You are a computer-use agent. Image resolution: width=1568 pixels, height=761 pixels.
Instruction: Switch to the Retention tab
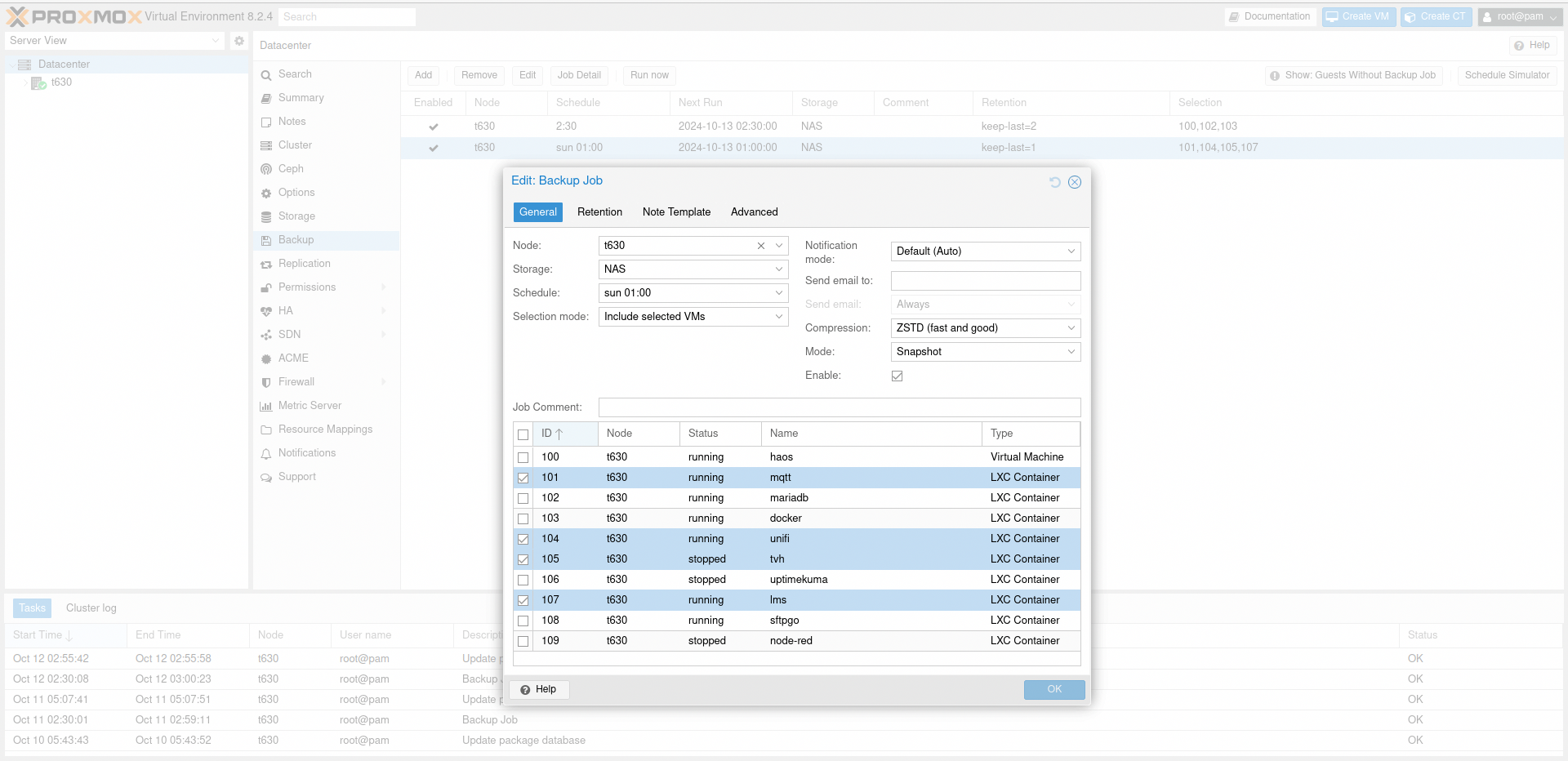click(x=599, y=212)
